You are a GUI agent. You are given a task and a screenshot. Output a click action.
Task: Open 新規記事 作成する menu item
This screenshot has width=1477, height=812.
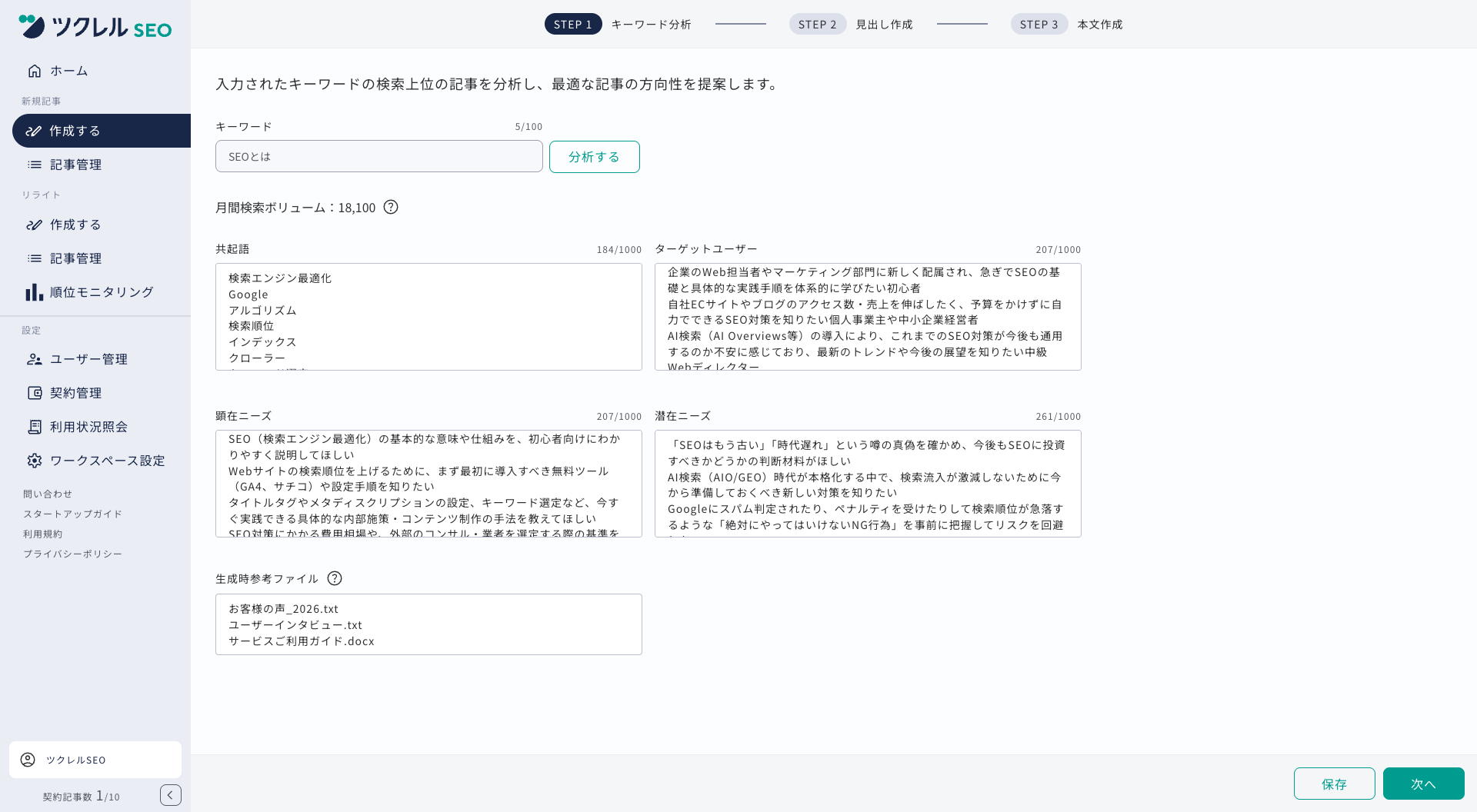click(x=102, y=131)
